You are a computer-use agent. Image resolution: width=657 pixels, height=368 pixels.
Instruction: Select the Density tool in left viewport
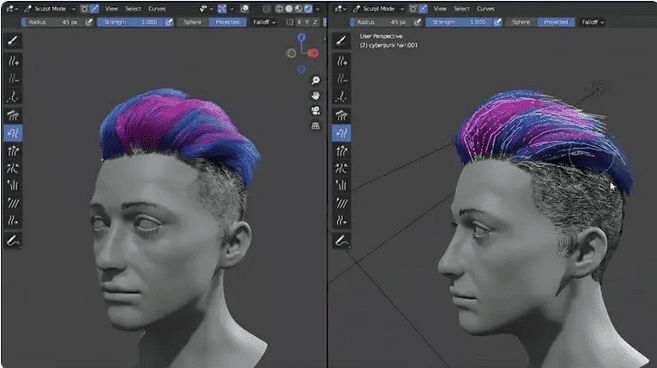tap(13, 97)
